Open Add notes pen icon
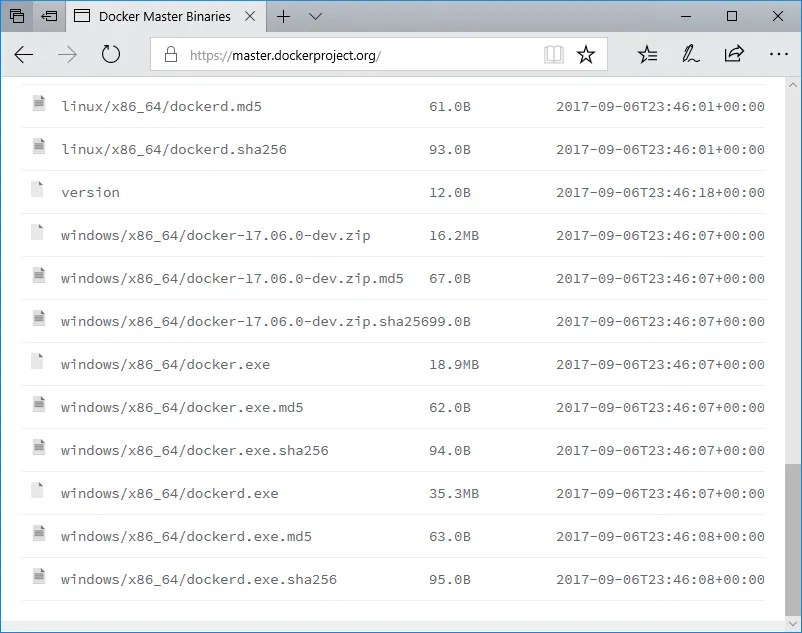 (690, 55)
